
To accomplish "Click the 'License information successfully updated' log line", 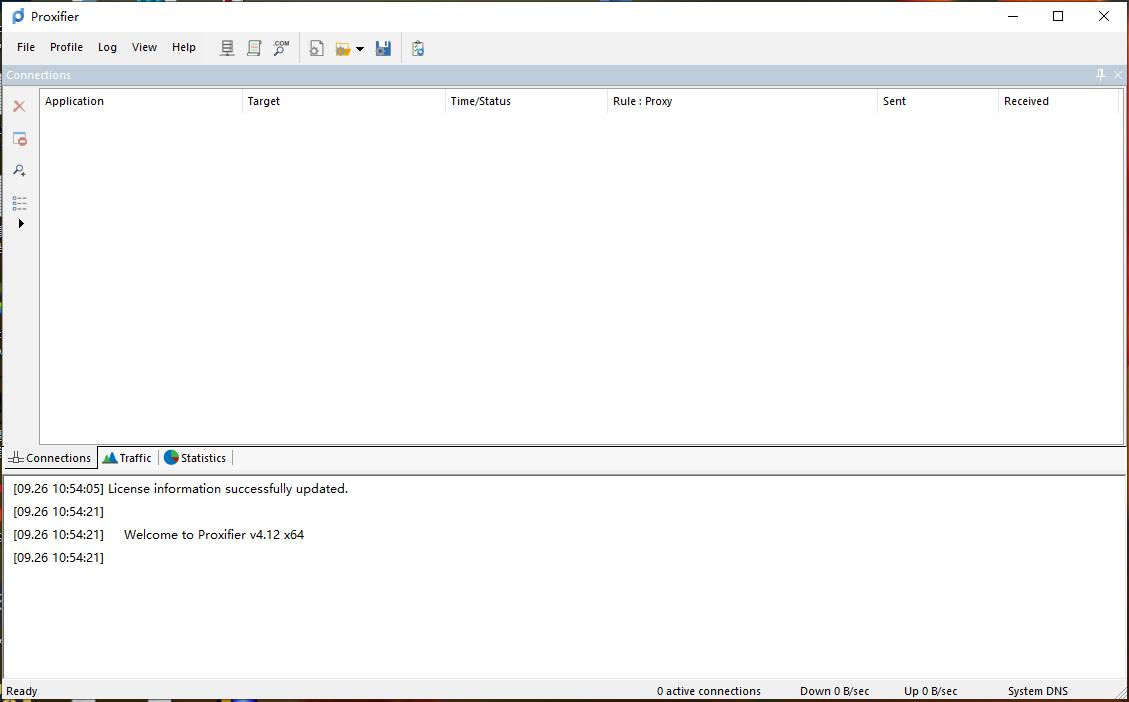I will tap(181, 489).
